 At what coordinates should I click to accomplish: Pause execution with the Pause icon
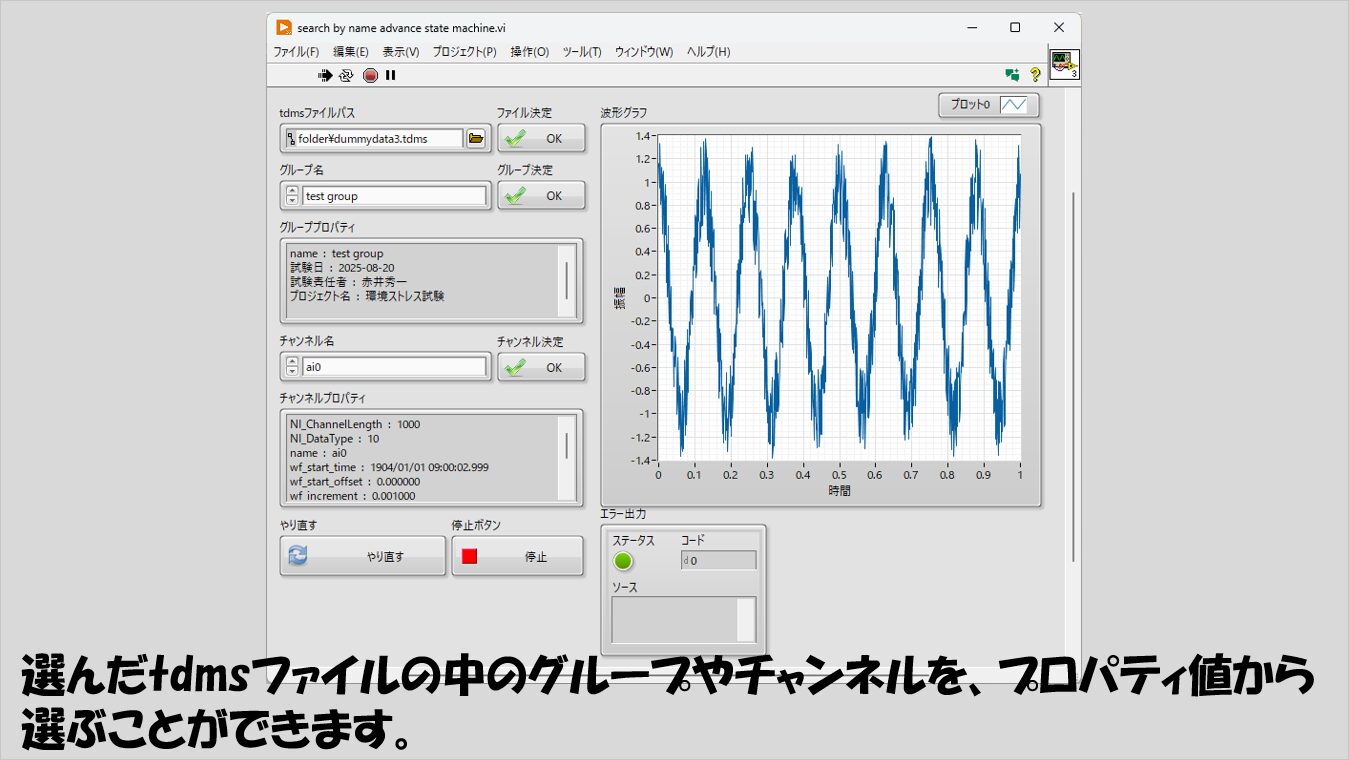click(391, 75)
